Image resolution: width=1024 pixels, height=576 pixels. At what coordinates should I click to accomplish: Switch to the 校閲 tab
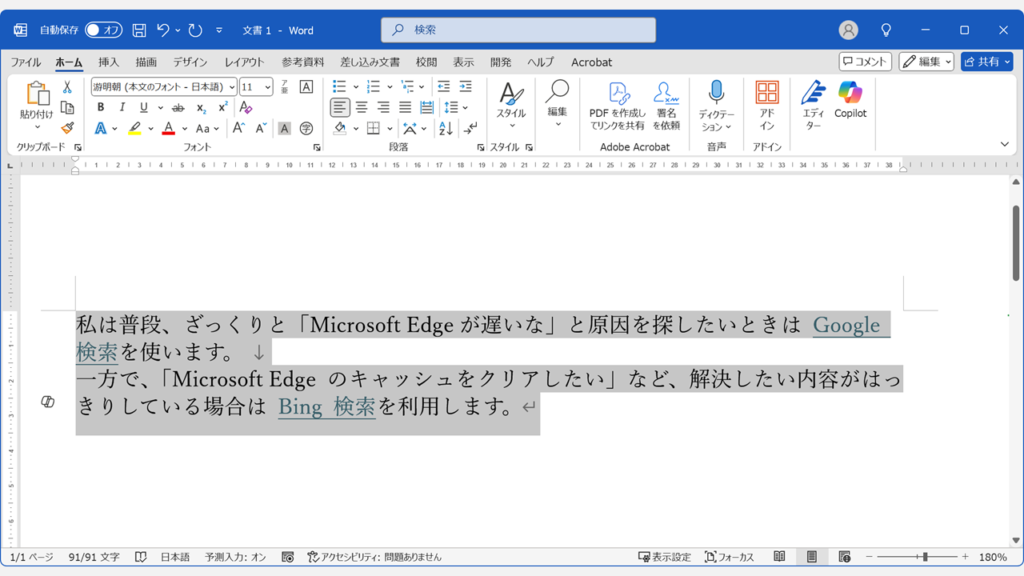click(x=426, y=62)
